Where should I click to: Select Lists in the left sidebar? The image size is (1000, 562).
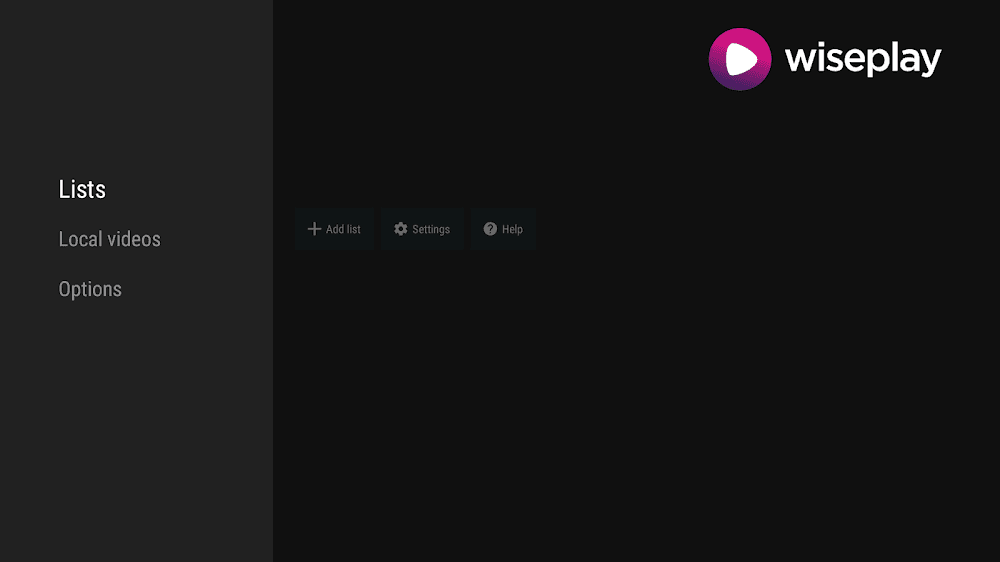click(82, 189)
